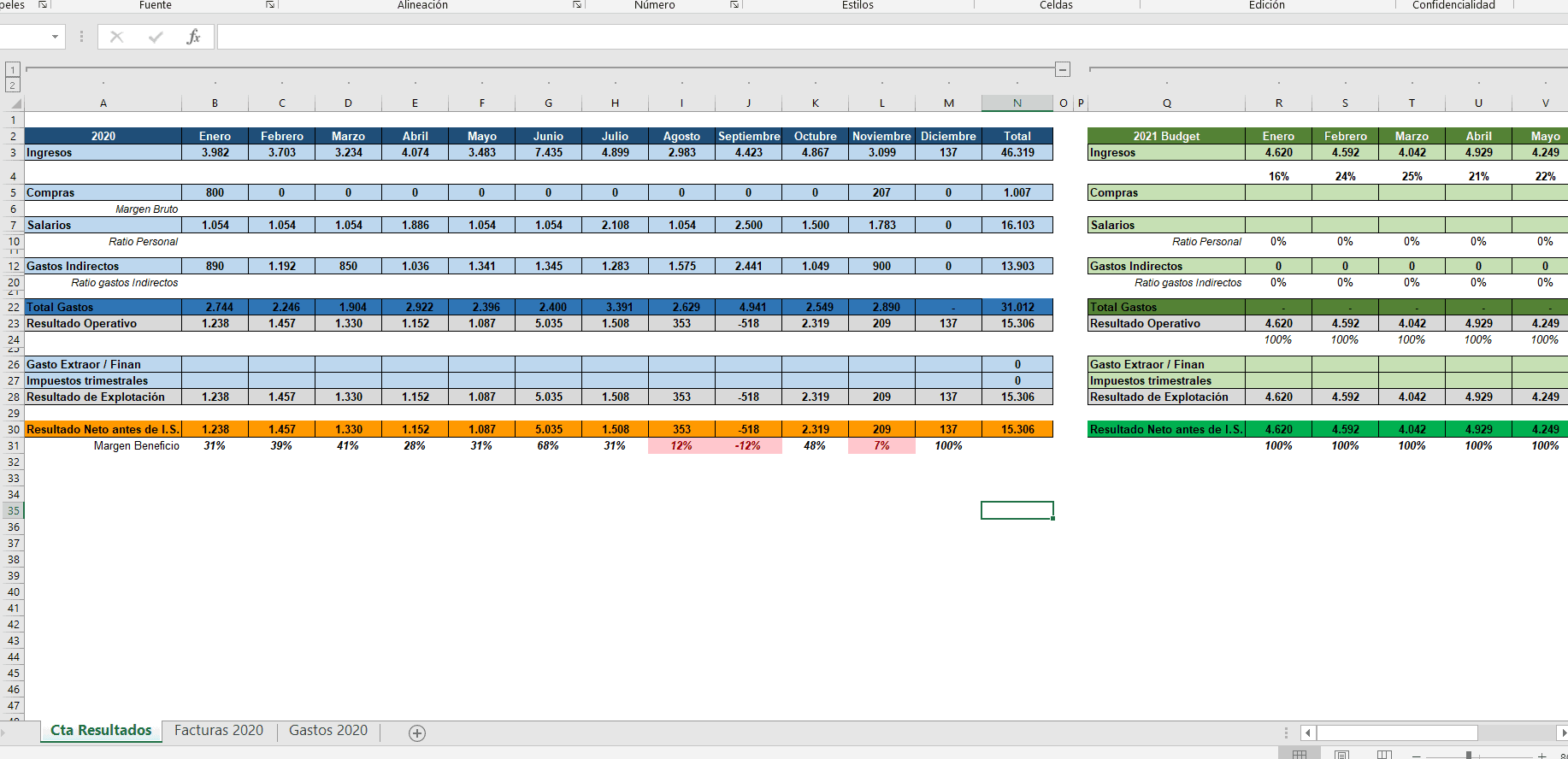Screen dimensions: 1568x759
Task: Switch to Page Break Preview icon
Action: pyautogui.click(x=1384, y=755)
